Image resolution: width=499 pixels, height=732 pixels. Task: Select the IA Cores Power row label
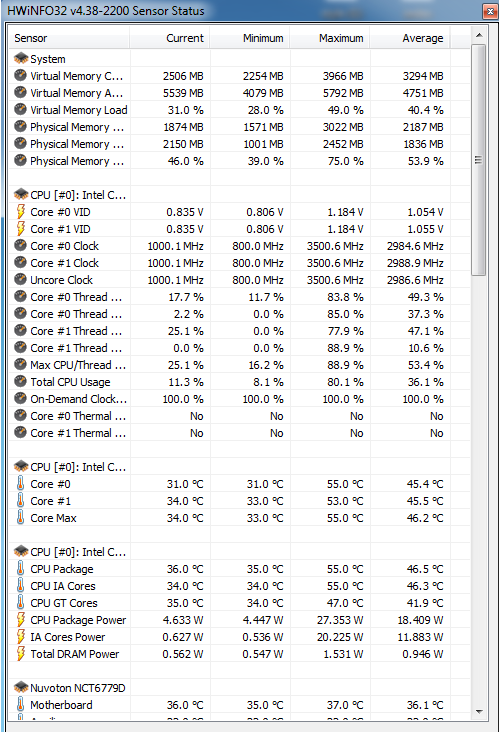[68, 637]
